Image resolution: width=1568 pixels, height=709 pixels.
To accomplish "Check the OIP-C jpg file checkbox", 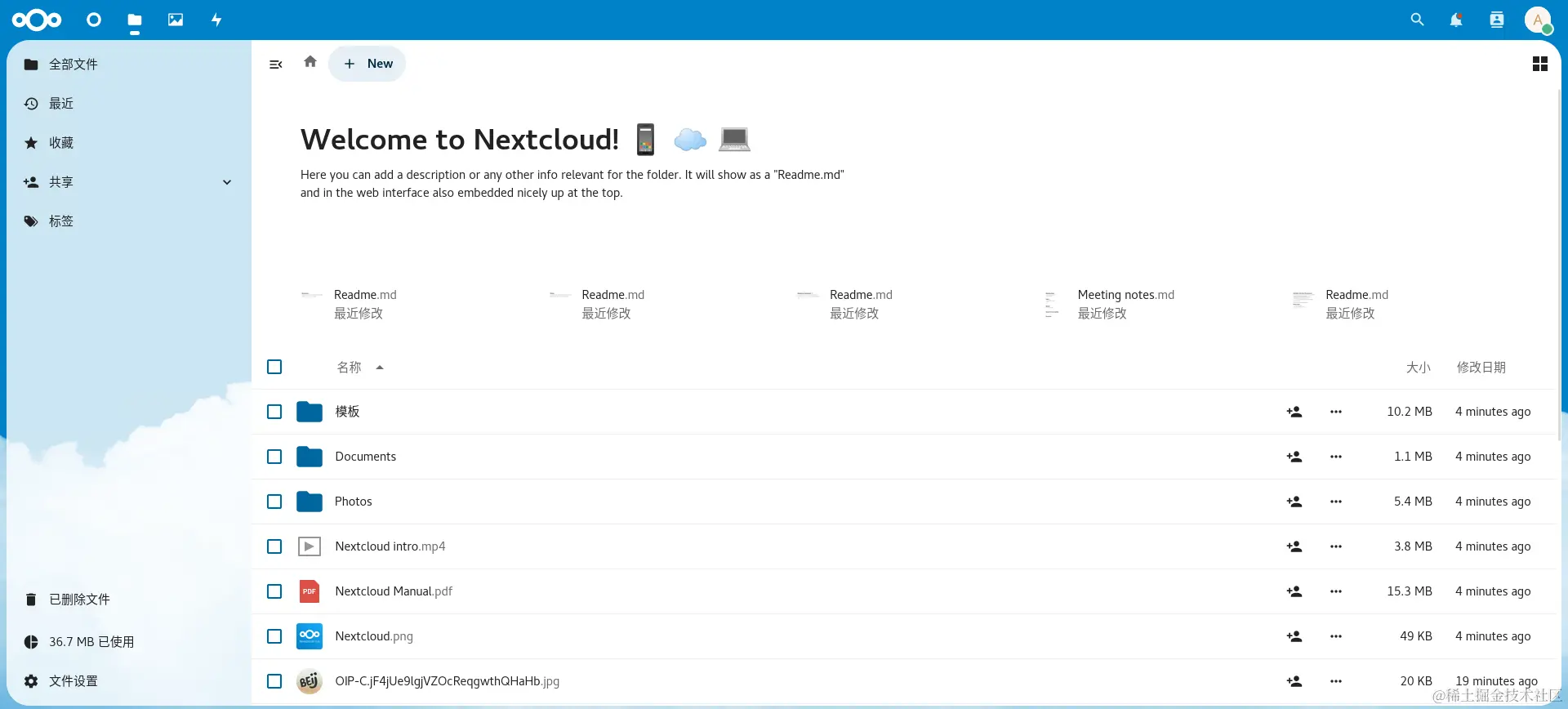I will 274,681.
